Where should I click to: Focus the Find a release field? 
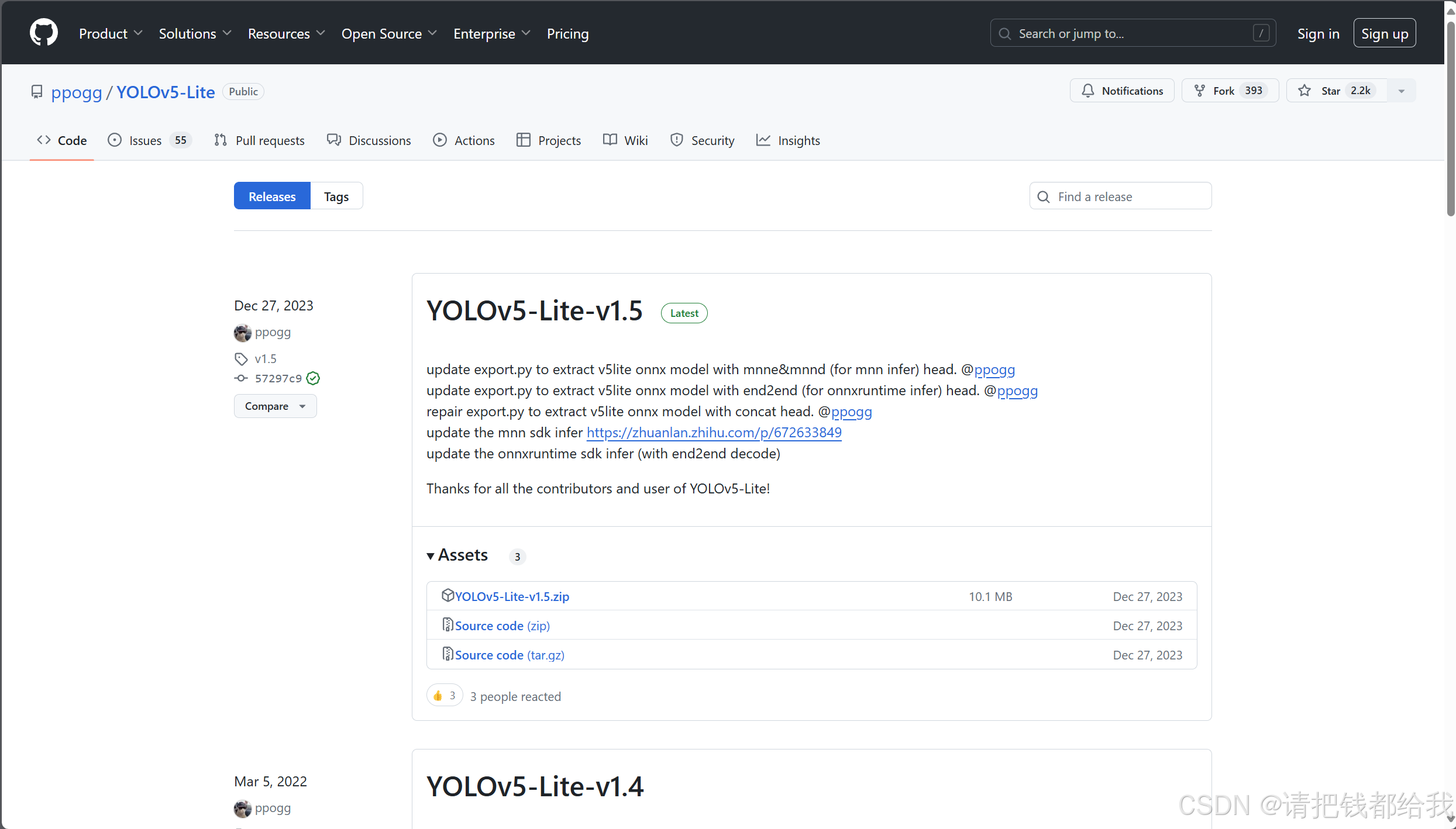pos(1121,196)
